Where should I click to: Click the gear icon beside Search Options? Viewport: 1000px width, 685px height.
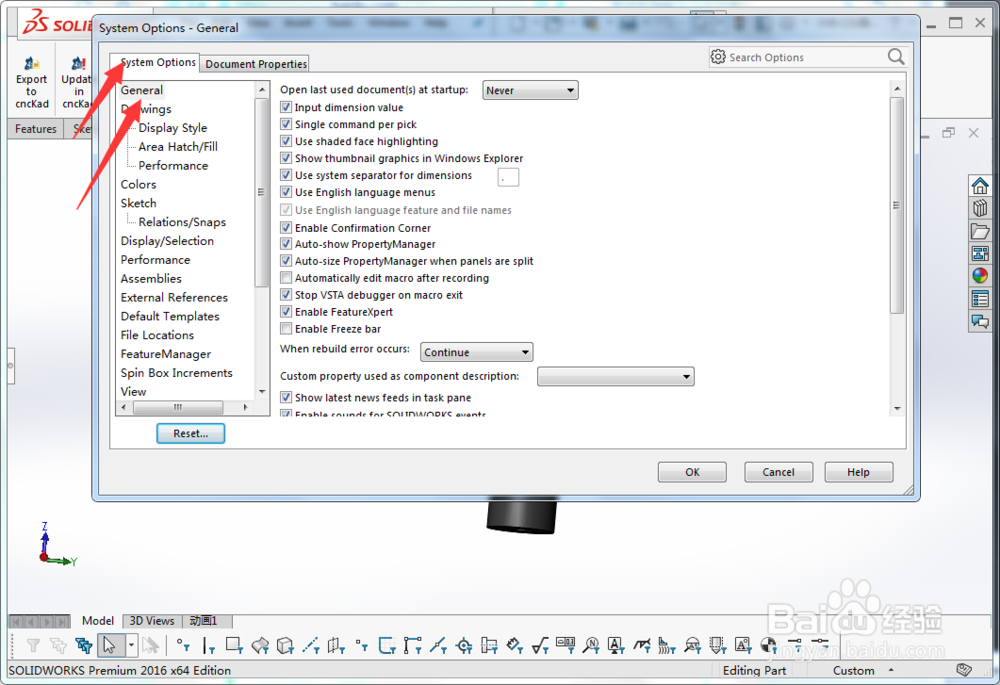(718, 57)
